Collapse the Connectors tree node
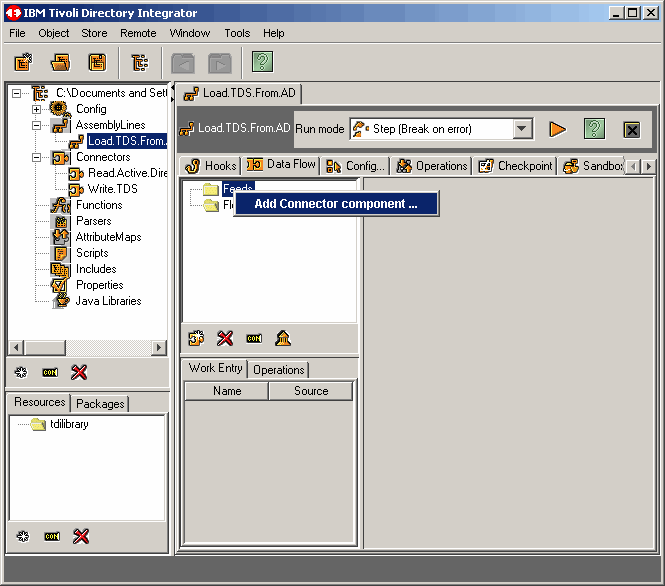The image size is (665, 586). coord(37,157)
